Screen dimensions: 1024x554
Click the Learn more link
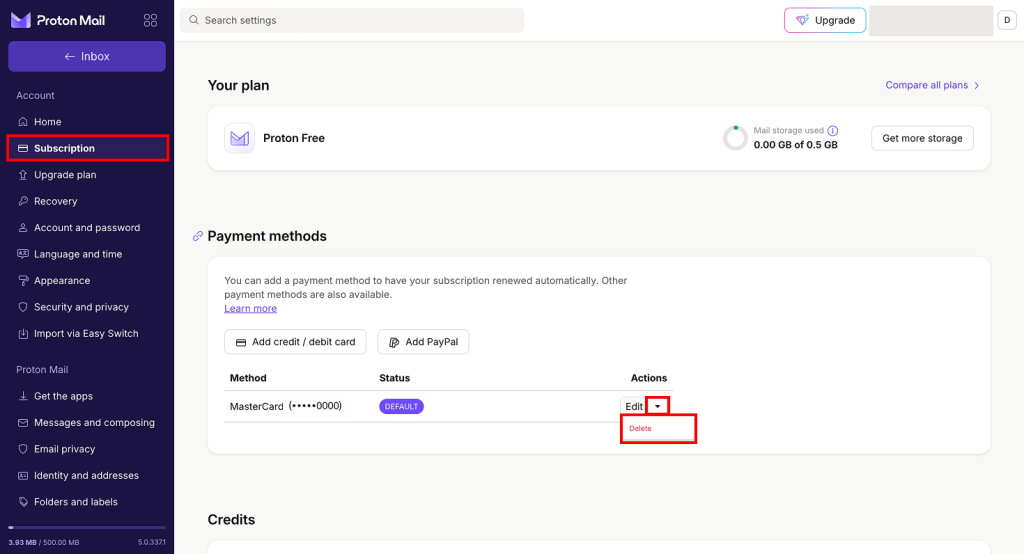pos(250,309)
